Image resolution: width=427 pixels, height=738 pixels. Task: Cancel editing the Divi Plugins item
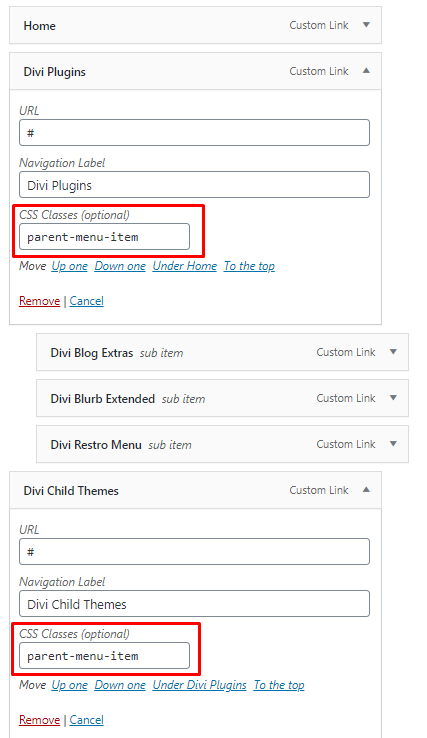(87, 301)
